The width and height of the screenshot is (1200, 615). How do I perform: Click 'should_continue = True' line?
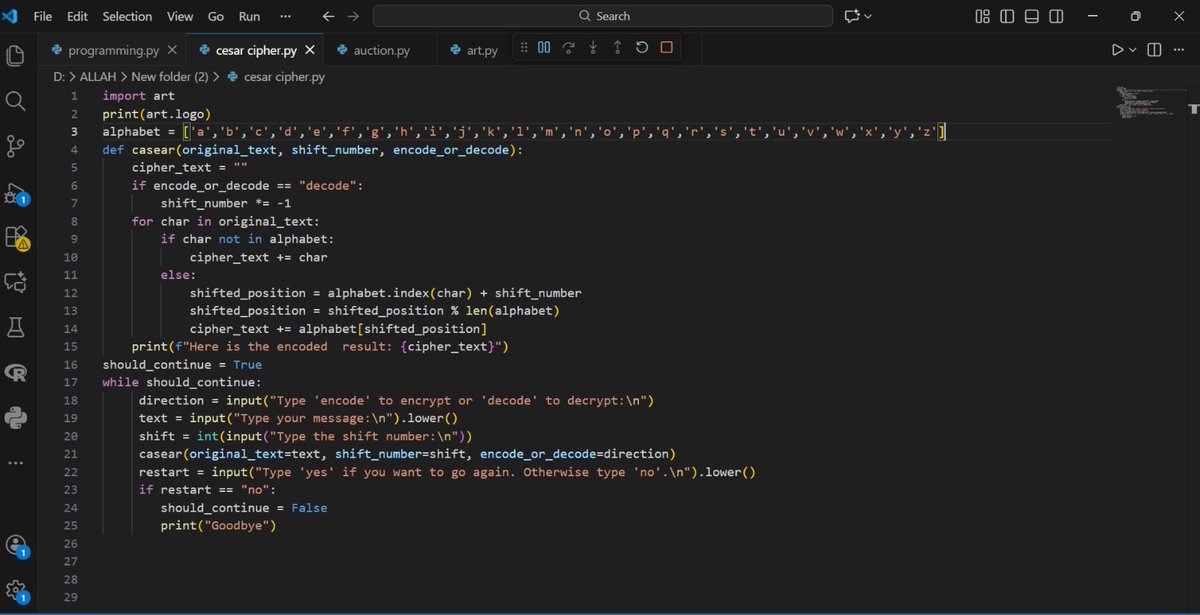[182, 364]
